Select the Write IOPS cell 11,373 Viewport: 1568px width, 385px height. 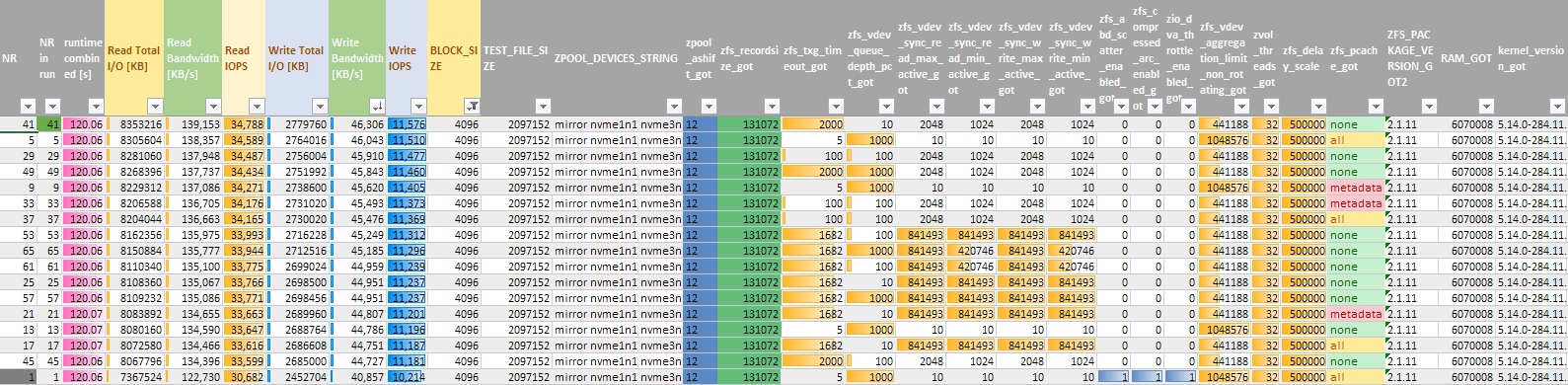tap(408, 203)
